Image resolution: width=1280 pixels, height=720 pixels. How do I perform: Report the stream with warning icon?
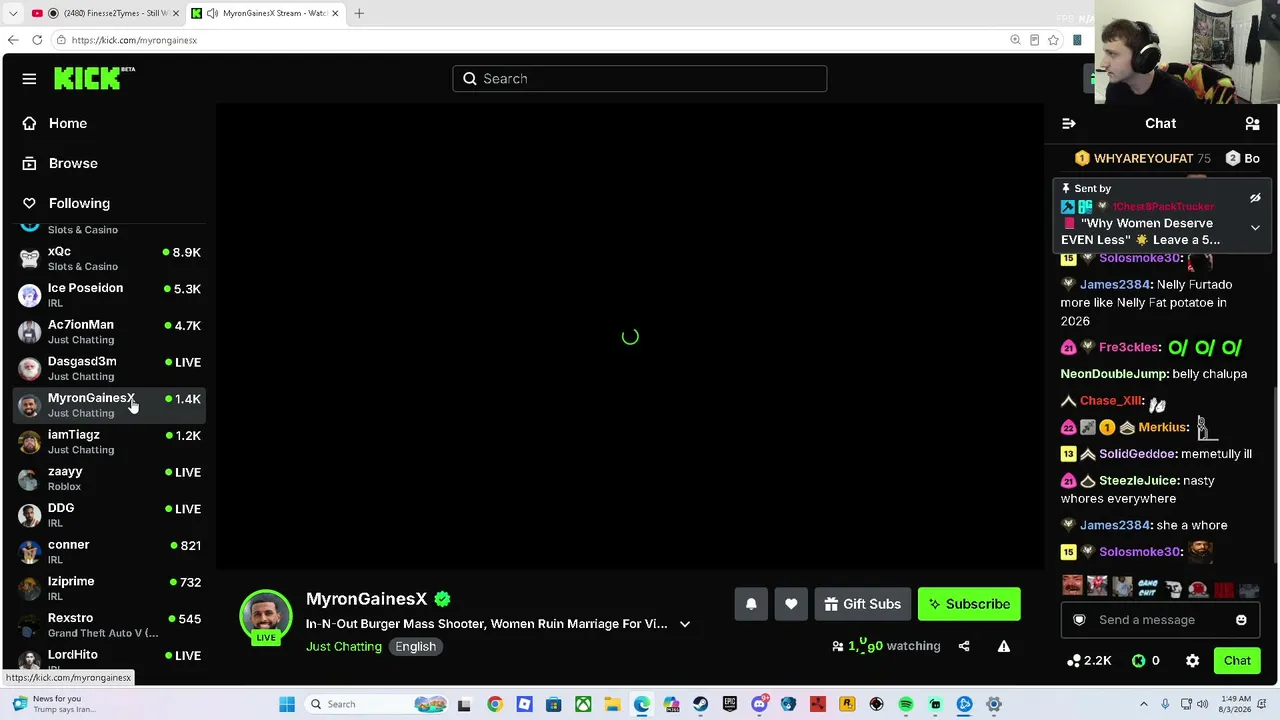pyautogui.click(x=1004, y=646)
